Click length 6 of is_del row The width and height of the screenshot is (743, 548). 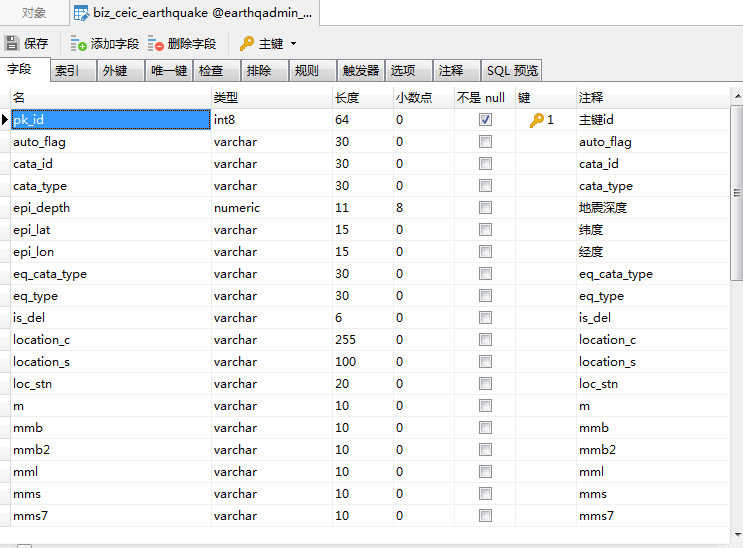click(x=338, y=318)
